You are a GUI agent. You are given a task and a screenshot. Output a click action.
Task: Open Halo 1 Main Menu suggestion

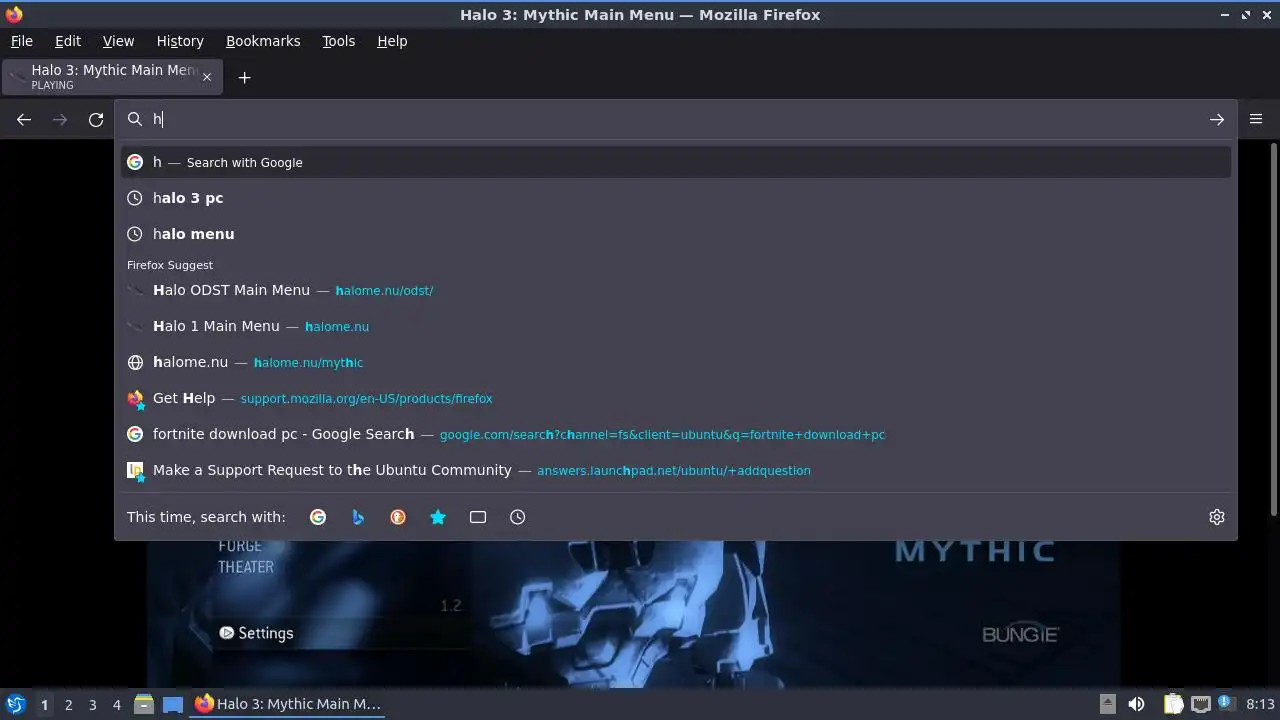tap(676, 326)
